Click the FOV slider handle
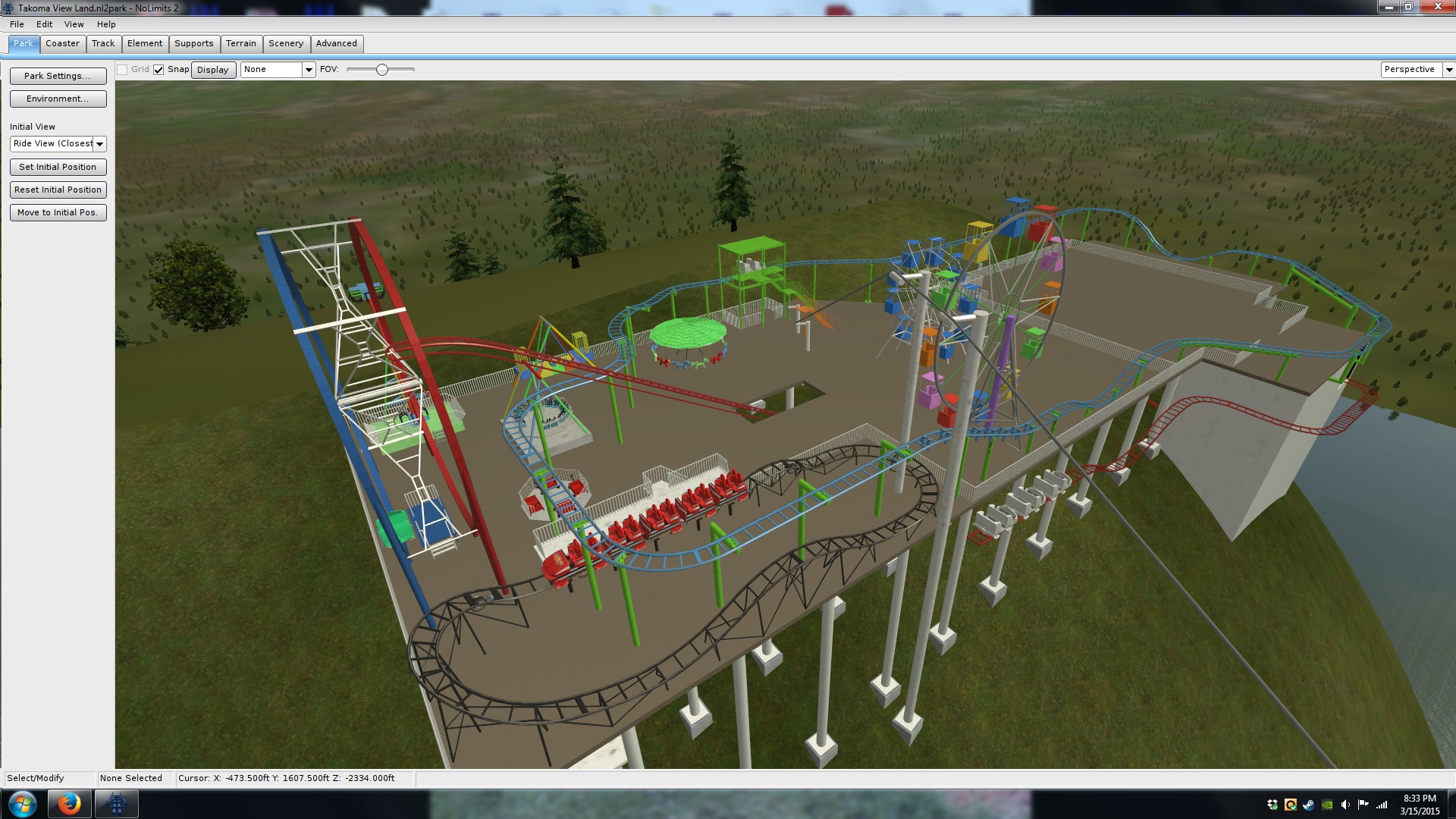Viewport: 1456px width, 819px height. point(382,70)
